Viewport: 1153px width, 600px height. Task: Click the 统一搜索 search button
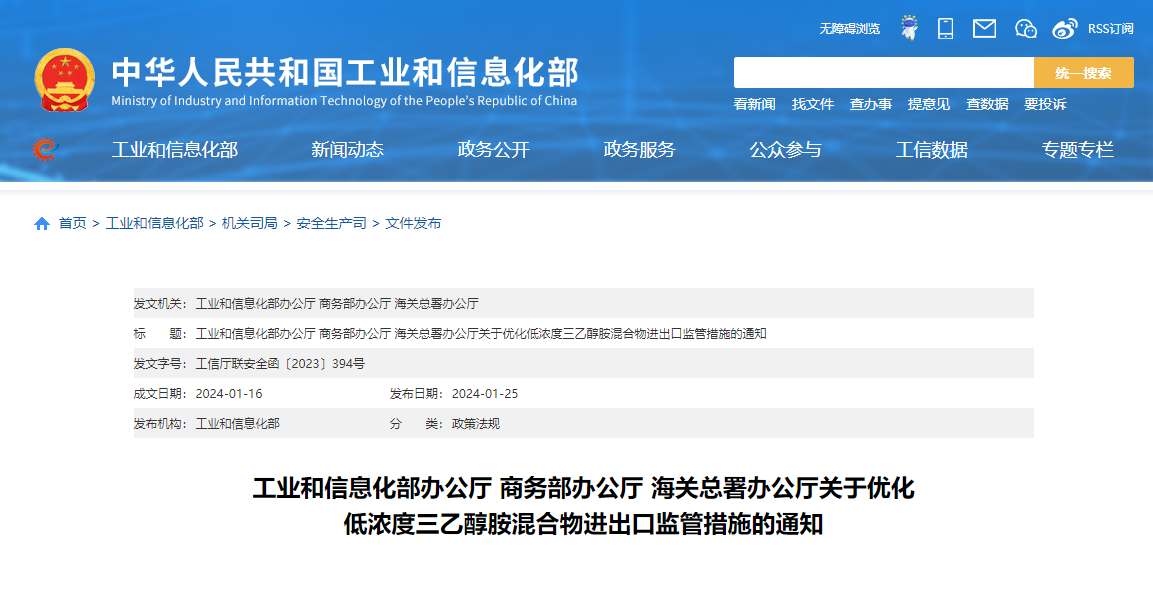pos(1083,73)
